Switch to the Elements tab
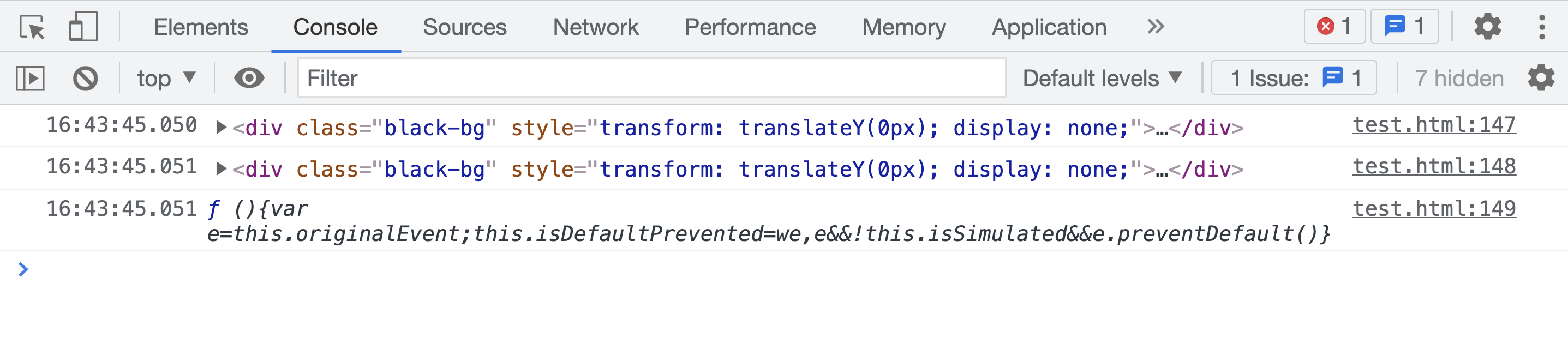 click(201, 27)
